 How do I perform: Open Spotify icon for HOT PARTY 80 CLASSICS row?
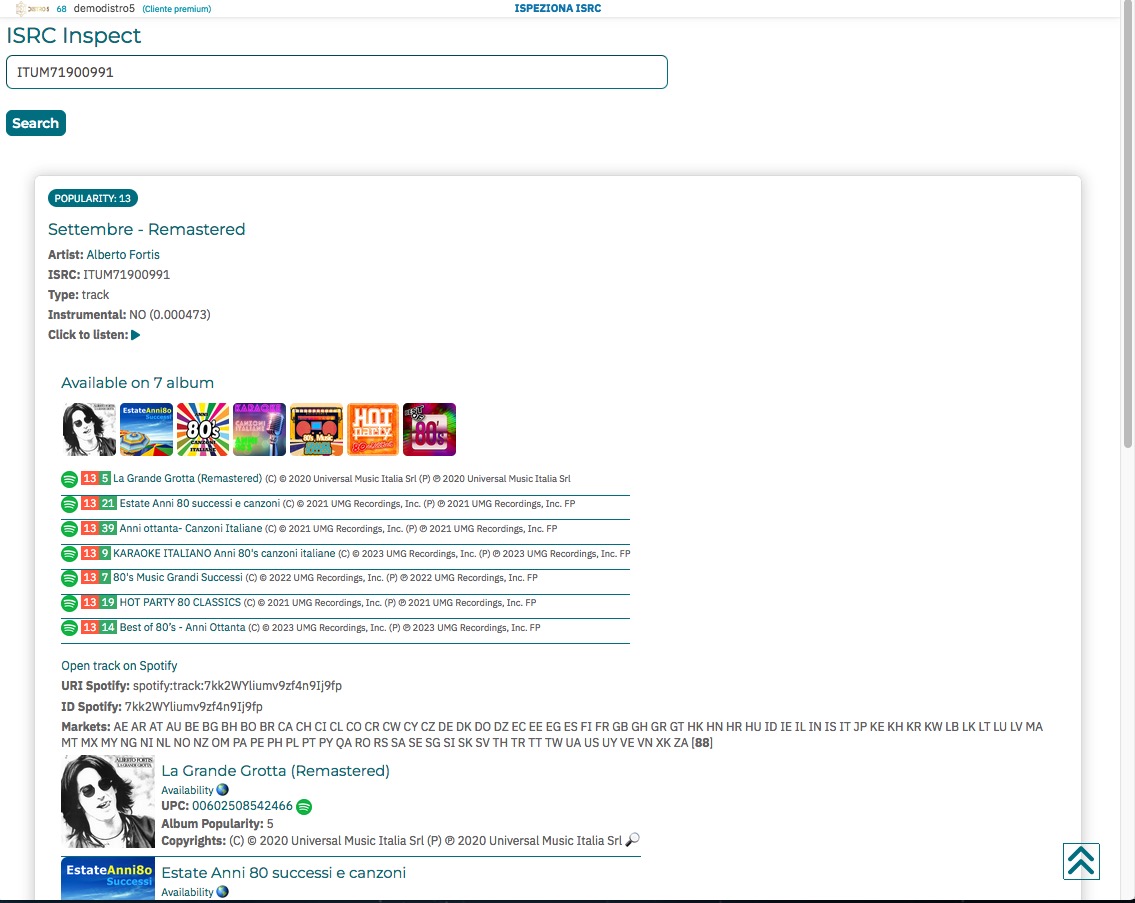[x=69, y=603]
